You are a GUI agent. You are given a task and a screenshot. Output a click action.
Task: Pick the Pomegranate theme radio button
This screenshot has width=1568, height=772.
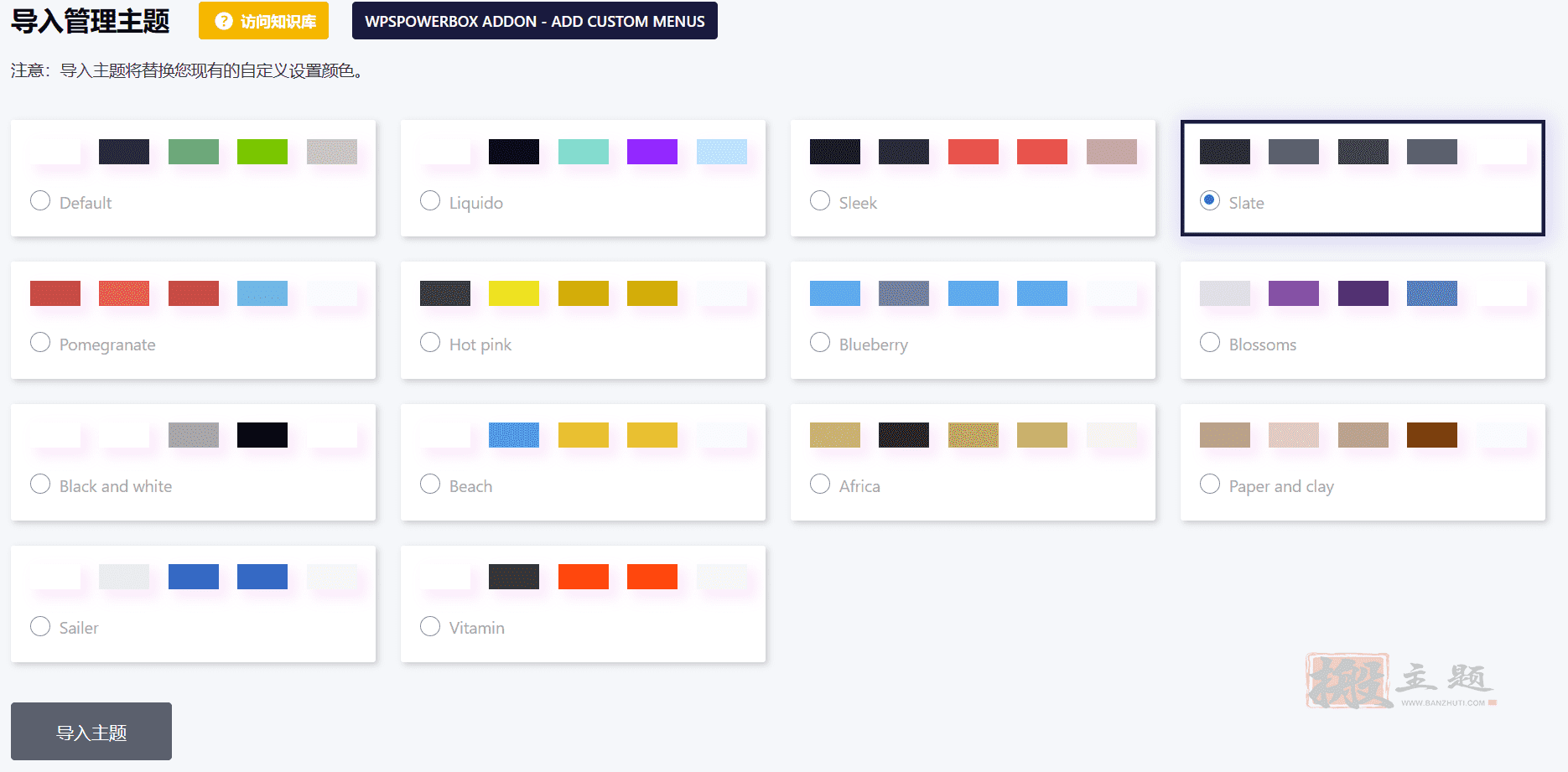(40, 343)
